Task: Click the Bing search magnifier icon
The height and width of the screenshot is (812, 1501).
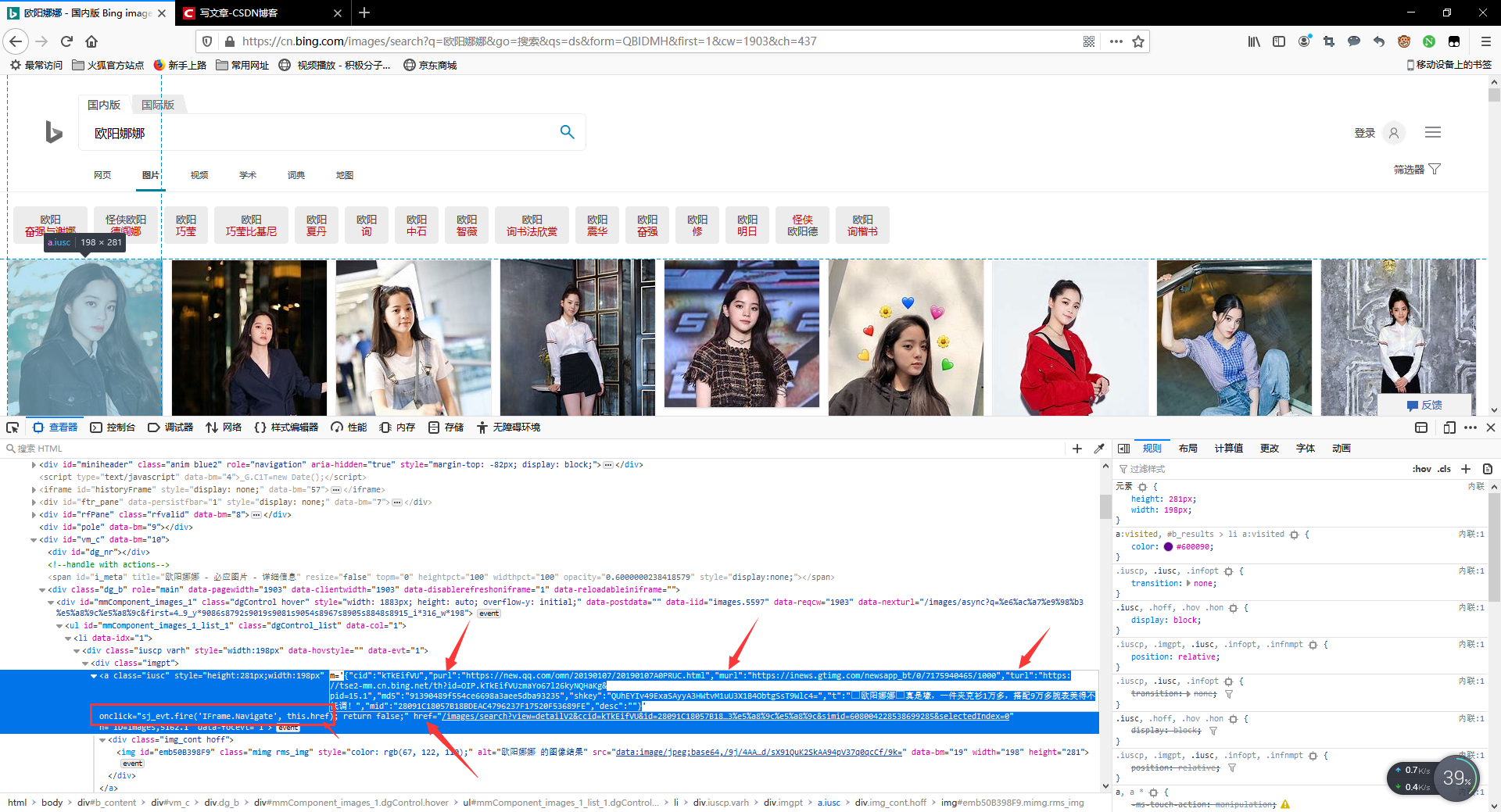Action: (568, 131)
